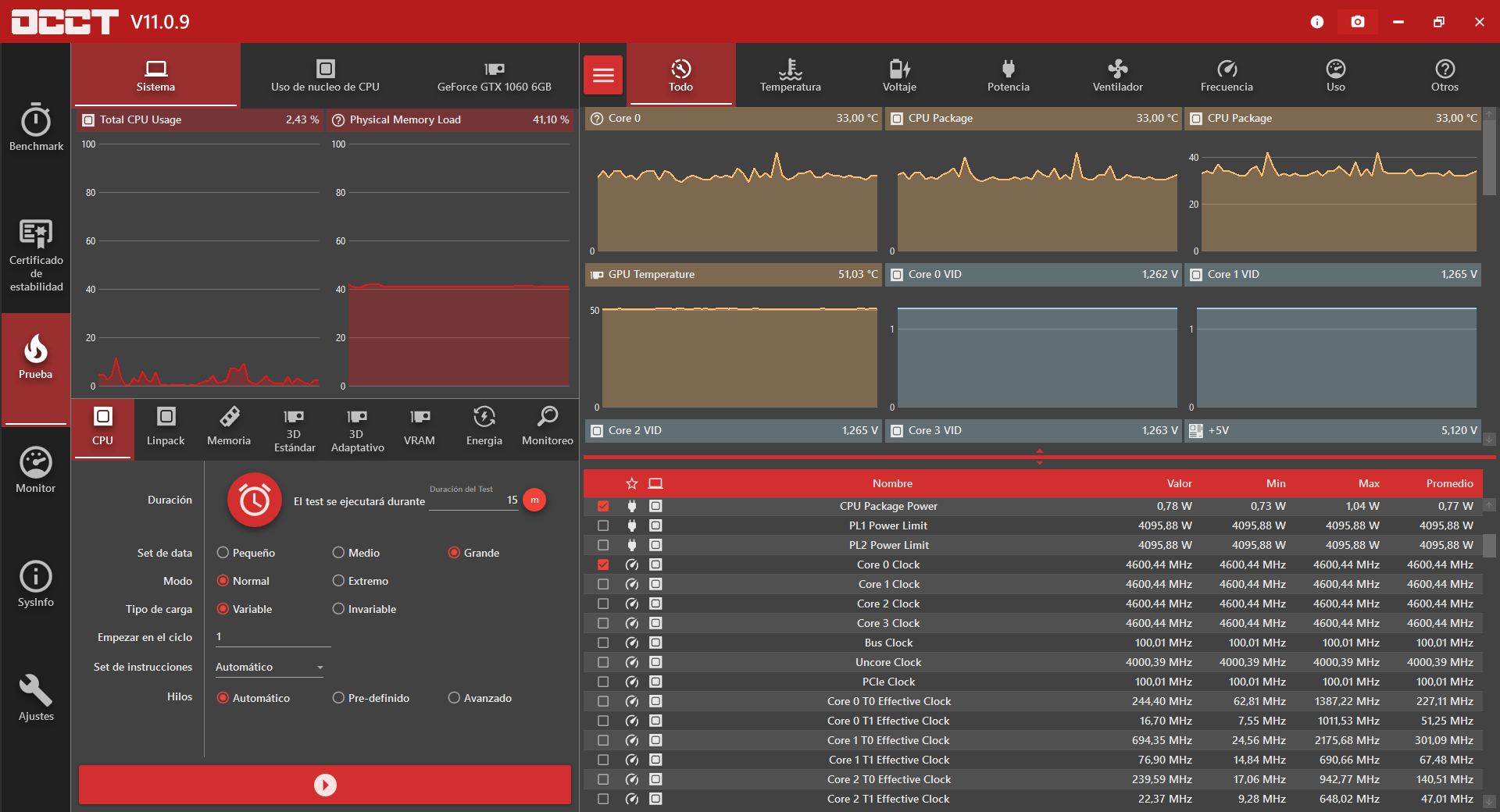1500x812 pixels.
Task: Click the info icon in title bar
Action: pos(1317,22)
